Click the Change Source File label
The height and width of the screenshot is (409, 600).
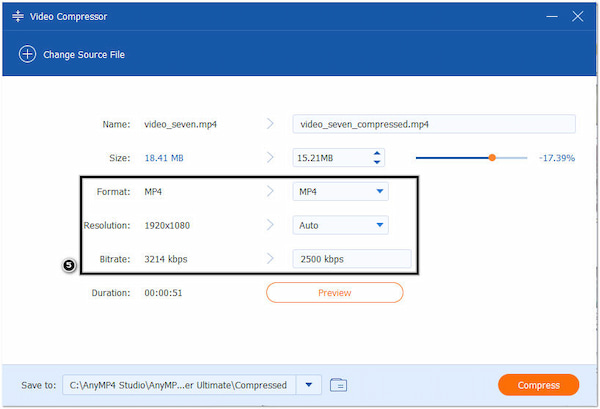pyautogui.click(x=84, y=54)
